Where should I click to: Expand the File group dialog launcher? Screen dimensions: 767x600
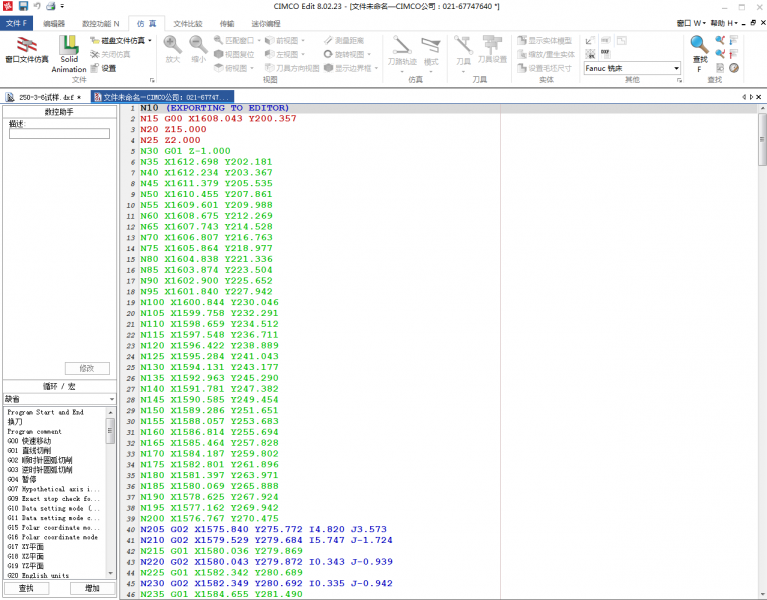[x=152, y=80]
